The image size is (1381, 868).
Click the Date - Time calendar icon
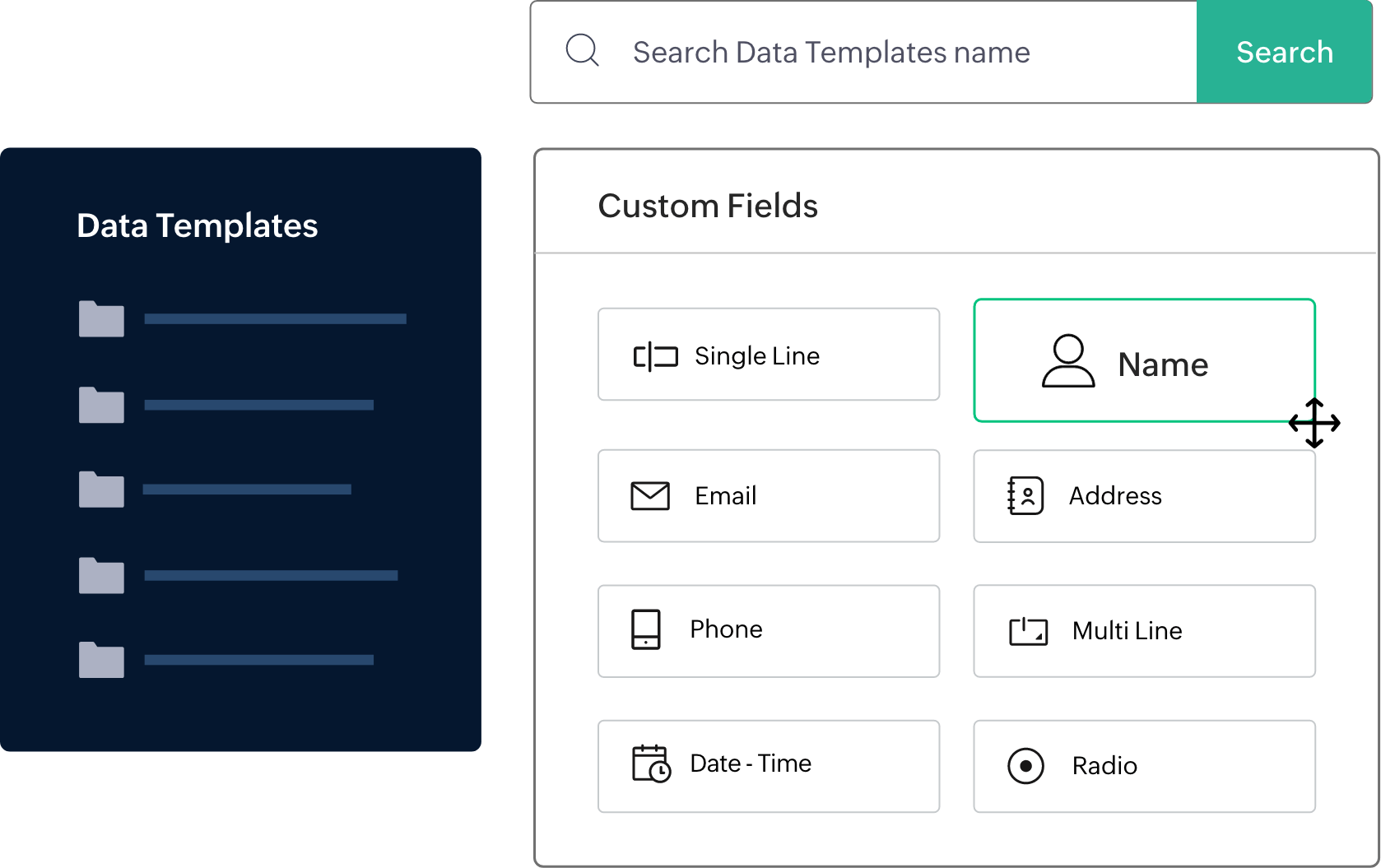click(650, 764)
